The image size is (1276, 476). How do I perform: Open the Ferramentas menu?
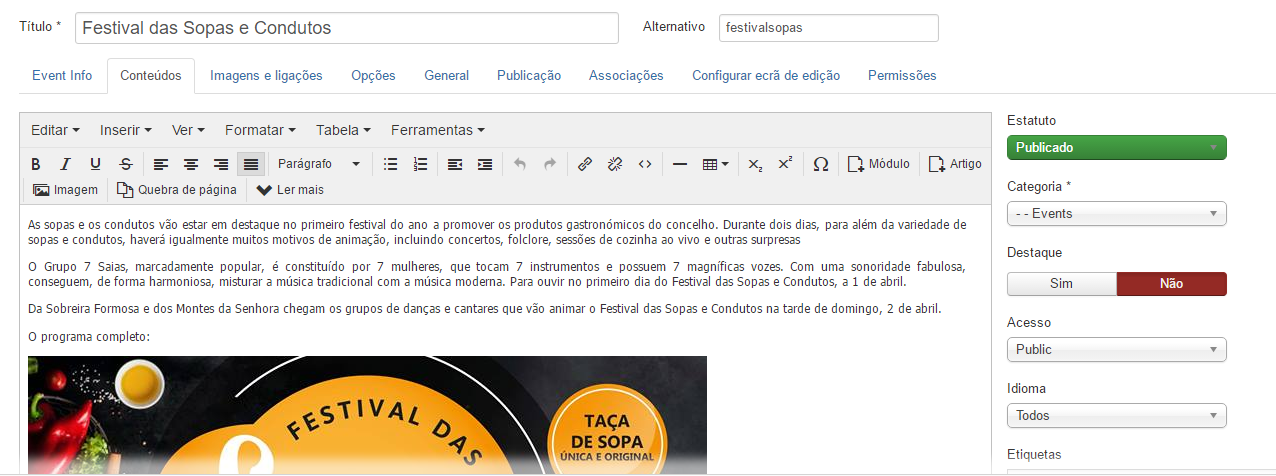click(438, 130)
